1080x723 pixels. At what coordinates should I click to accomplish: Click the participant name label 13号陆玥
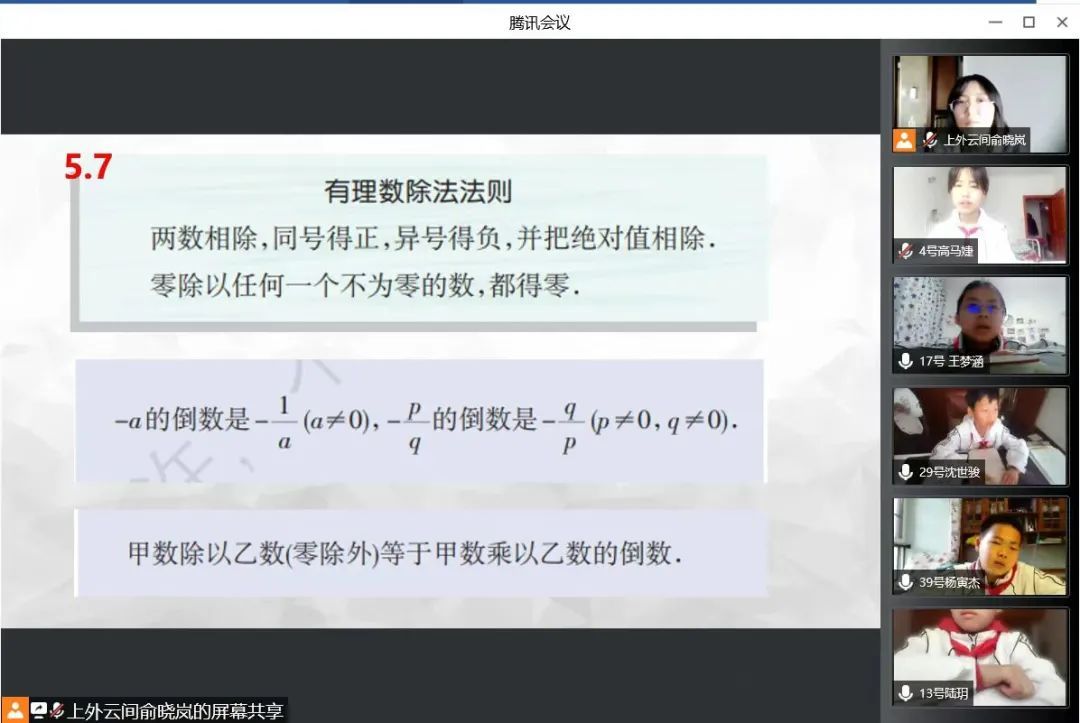944,693
